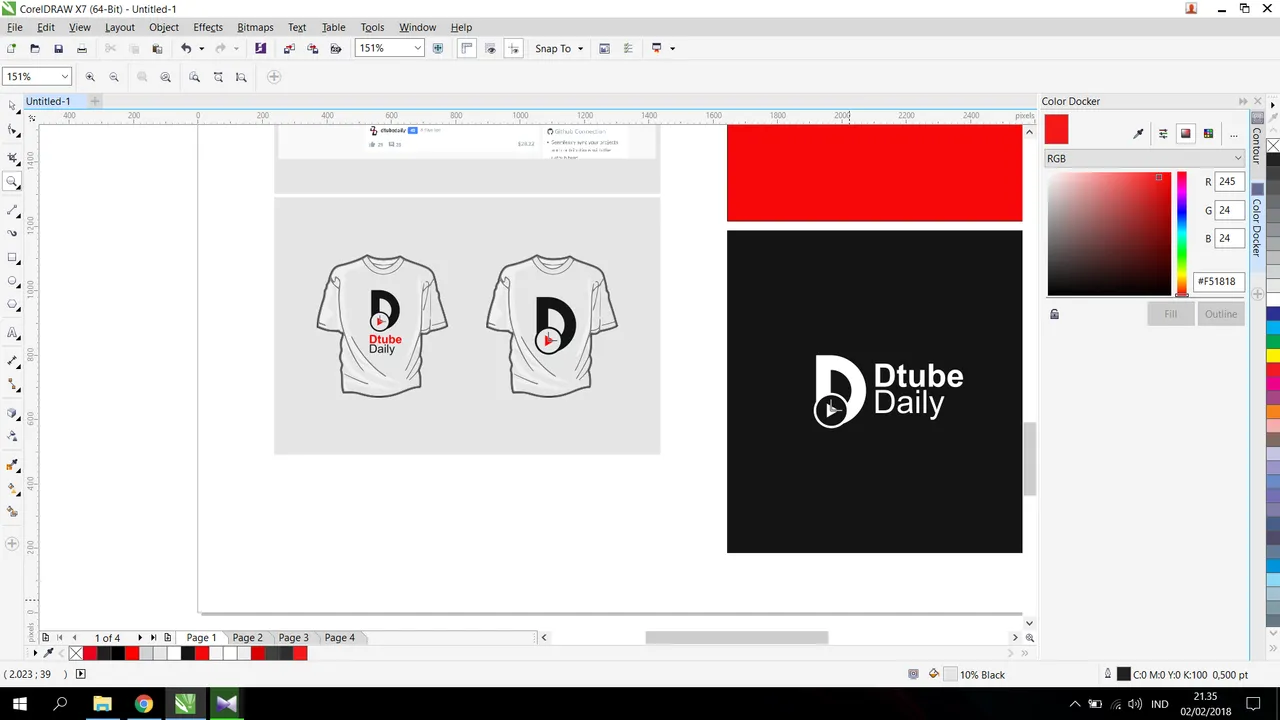
Task: Select the Freehand tool
Action: tap(12, 210)
